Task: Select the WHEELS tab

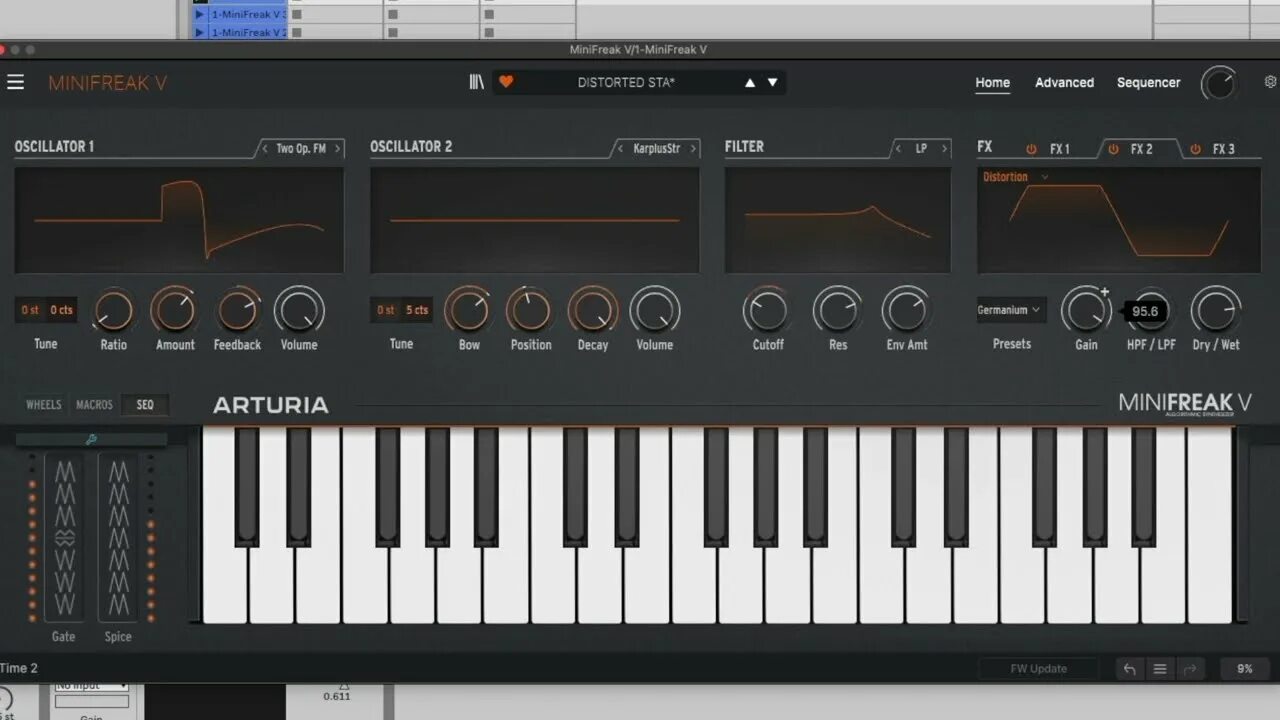Action: [x=43, y=405]
